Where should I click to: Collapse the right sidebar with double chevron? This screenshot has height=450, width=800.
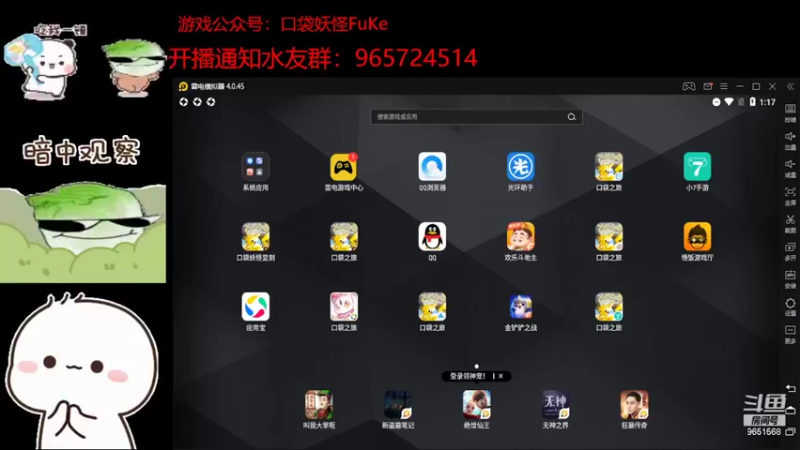point(790,86)
